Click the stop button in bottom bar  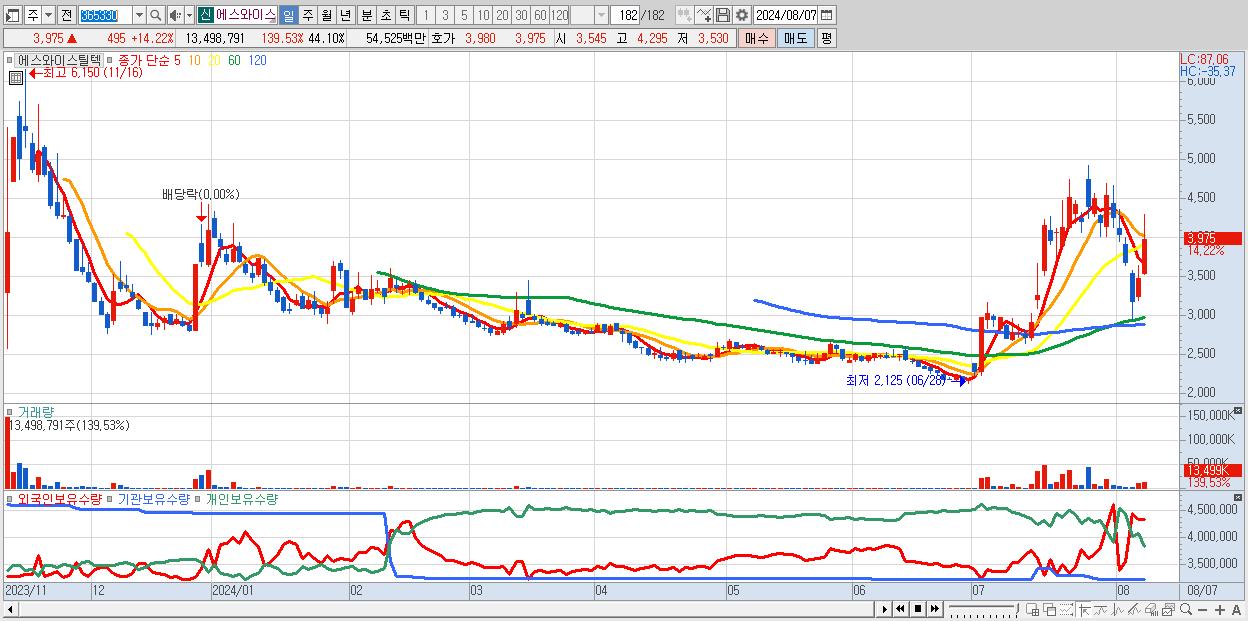(917, 609)
